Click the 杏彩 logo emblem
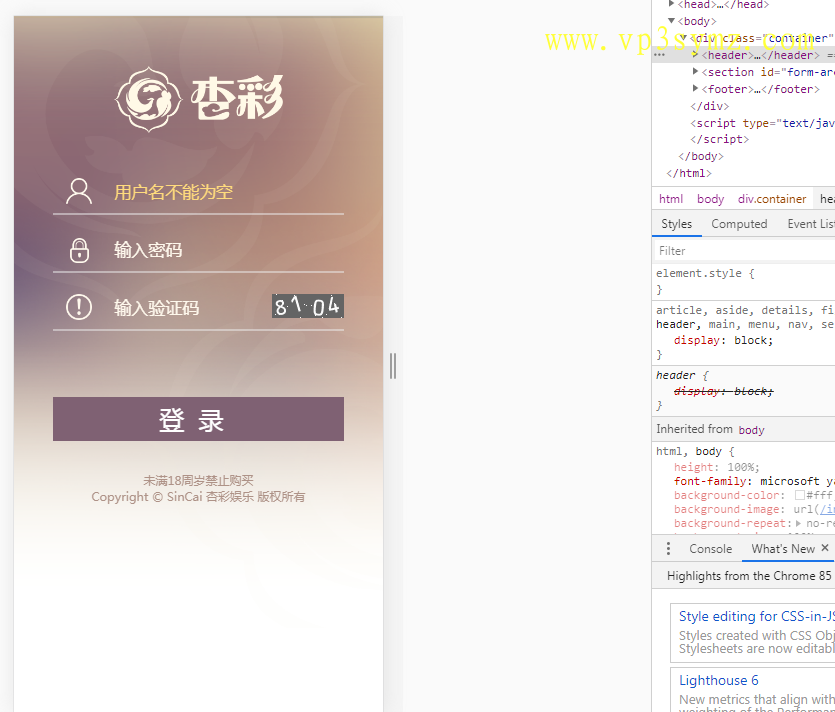The image size is (835, 712). point(149,100)
